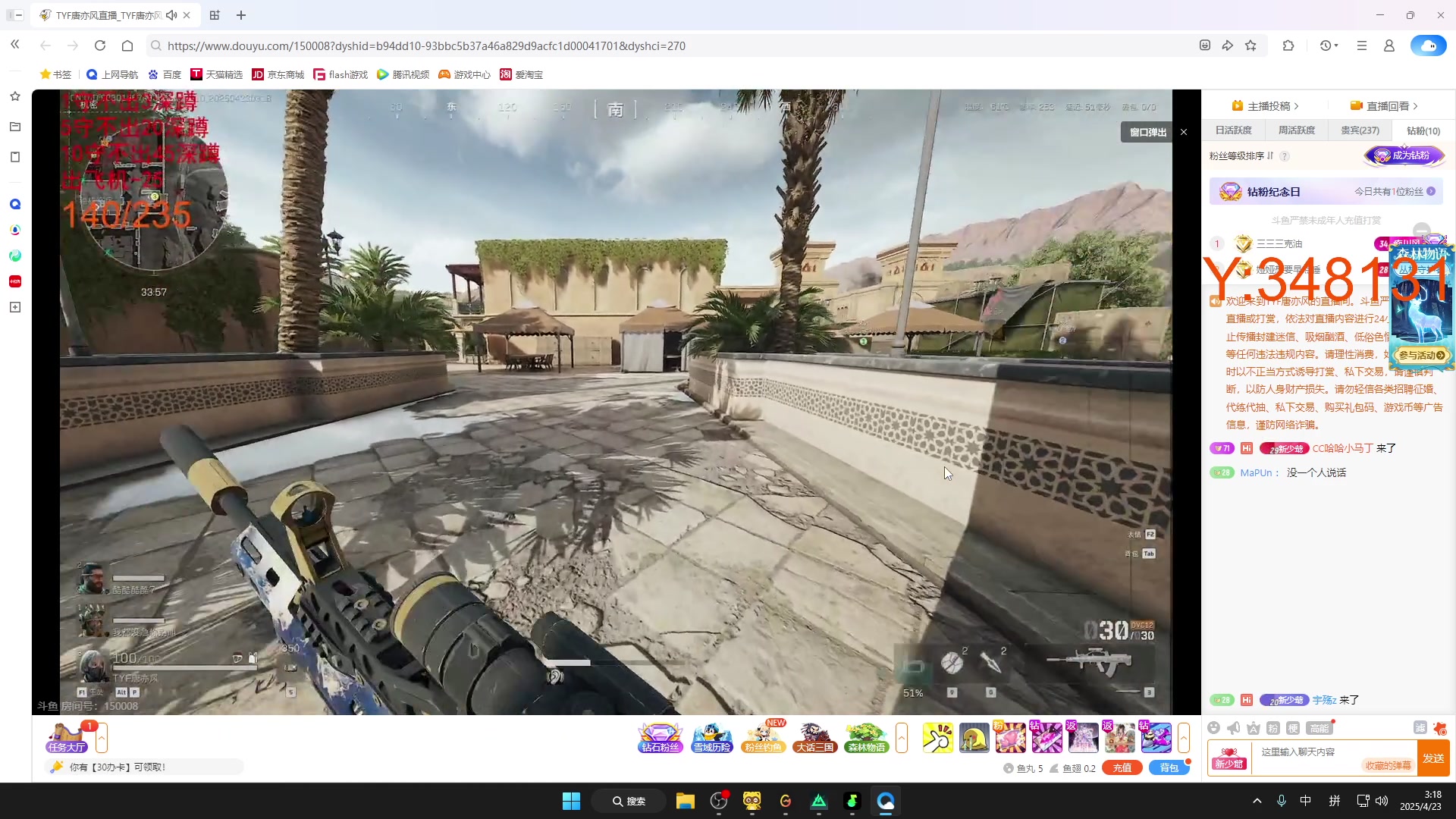Click the sidebar red app icon
This screenshot has width=1456, height=819.
coord(15,281)
